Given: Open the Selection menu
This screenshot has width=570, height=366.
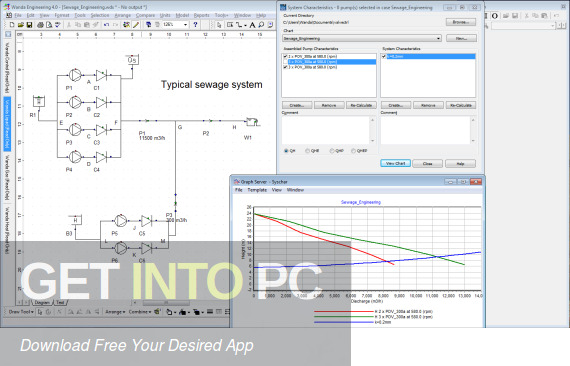Looking at the screenshot, I should (100, 16).
